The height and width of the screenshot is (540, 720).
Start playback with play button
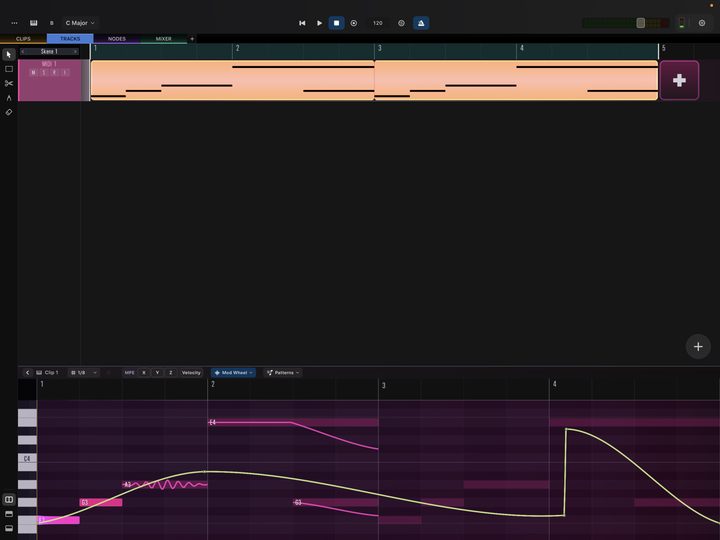[319, 23]
